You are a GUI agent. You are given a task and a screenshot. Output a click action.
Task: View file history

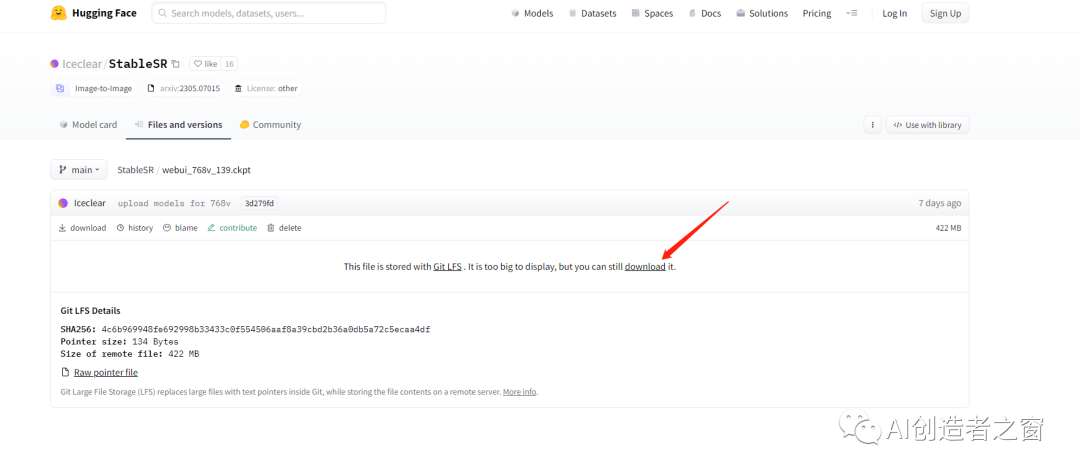click(x=134, y=228)
